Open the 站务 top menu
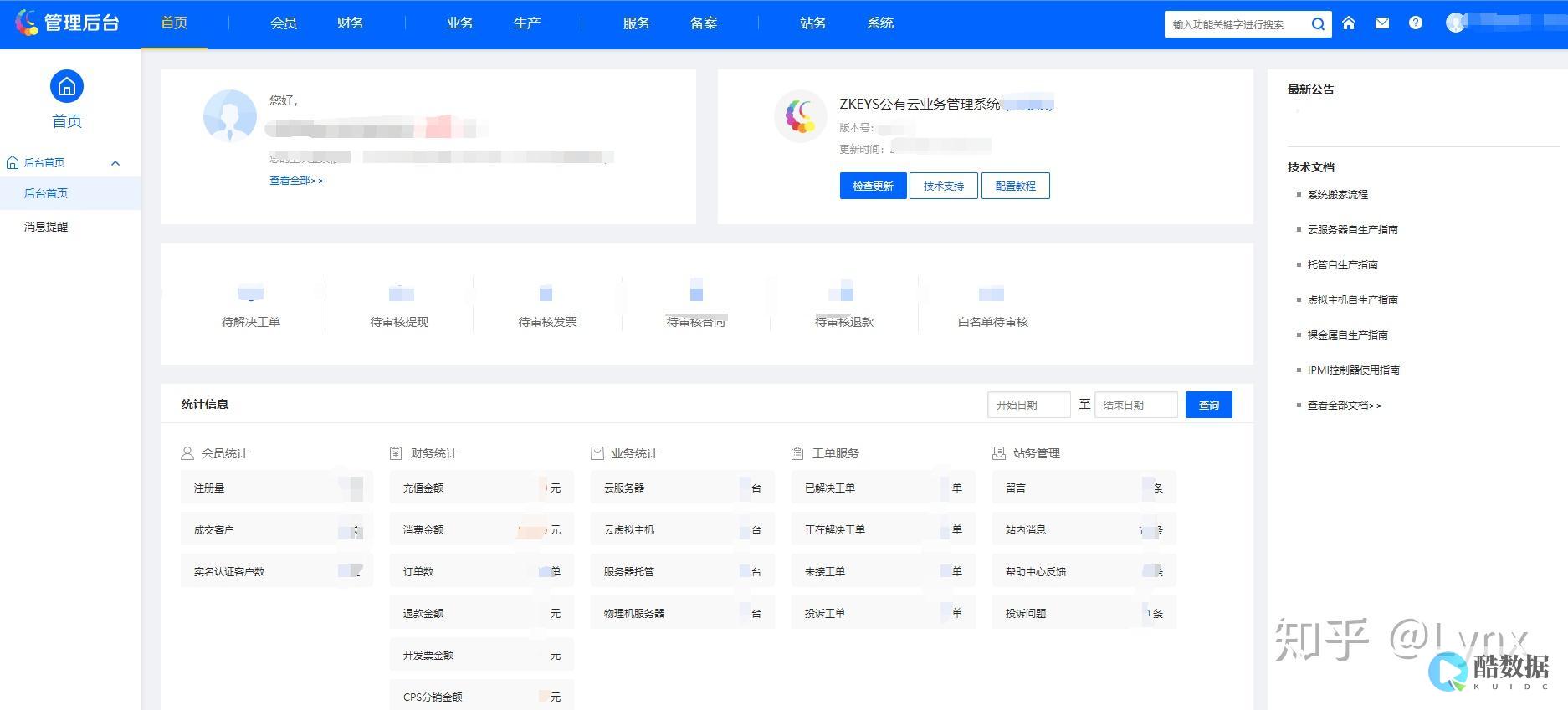 (x=813, y=23)
